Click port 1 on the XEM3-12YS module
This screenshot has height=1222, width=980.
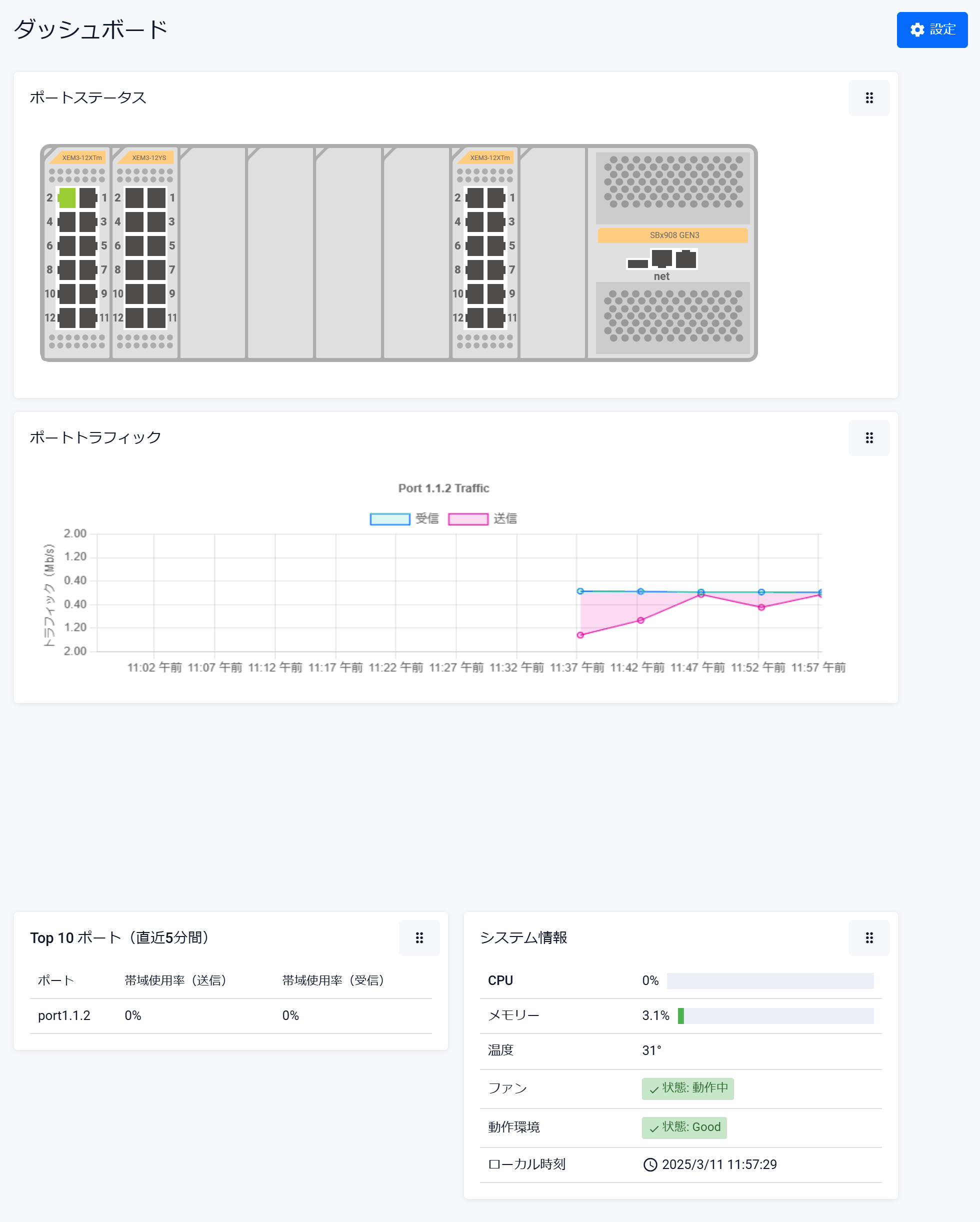156,198
